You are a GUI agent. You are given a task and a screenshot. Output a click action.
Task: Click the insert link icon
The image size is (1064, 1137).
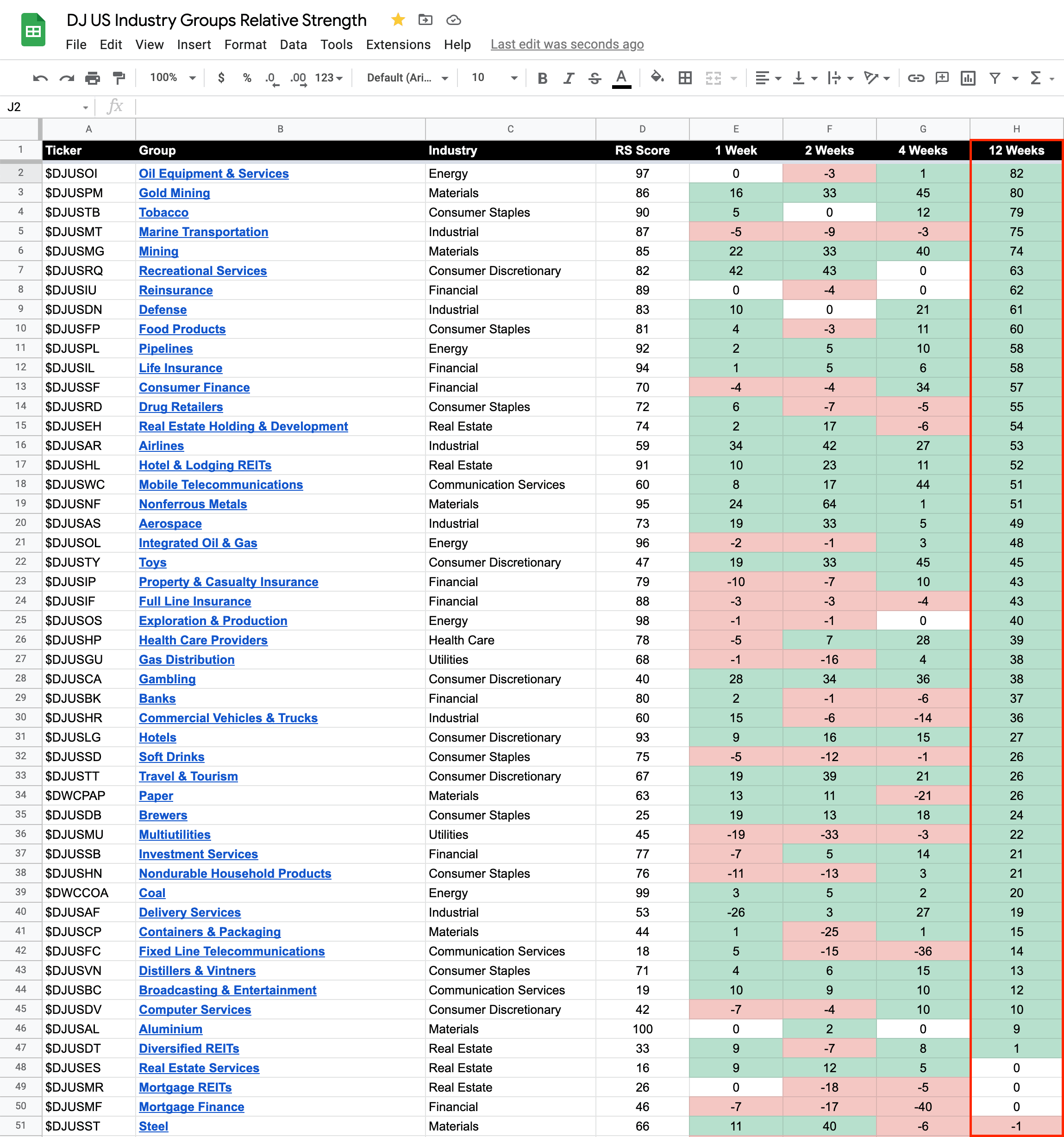pyautogui.click(x=916, y=78)
